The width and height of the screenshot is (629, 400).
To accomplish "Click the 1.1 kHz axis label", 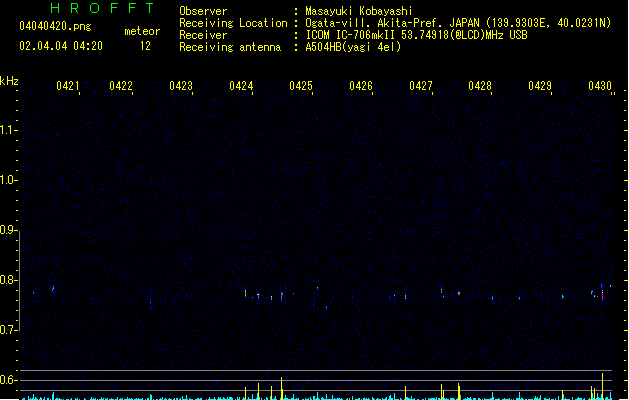I will [x=8, y=130].
